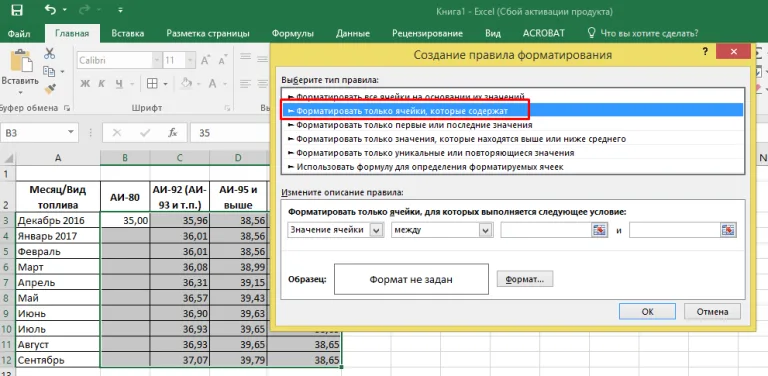Viewport: 768px width, 376px height.
Task: Copy selection with the copy icon
Action: click(x=48, y=71)
